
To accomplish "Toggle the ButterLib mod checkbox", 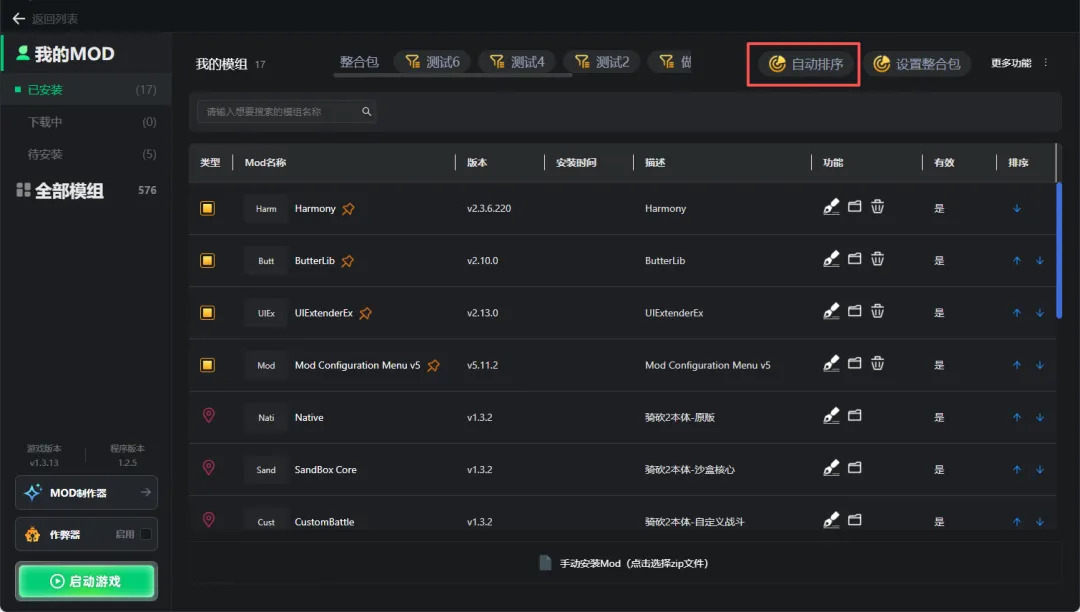I will (207, 260).
